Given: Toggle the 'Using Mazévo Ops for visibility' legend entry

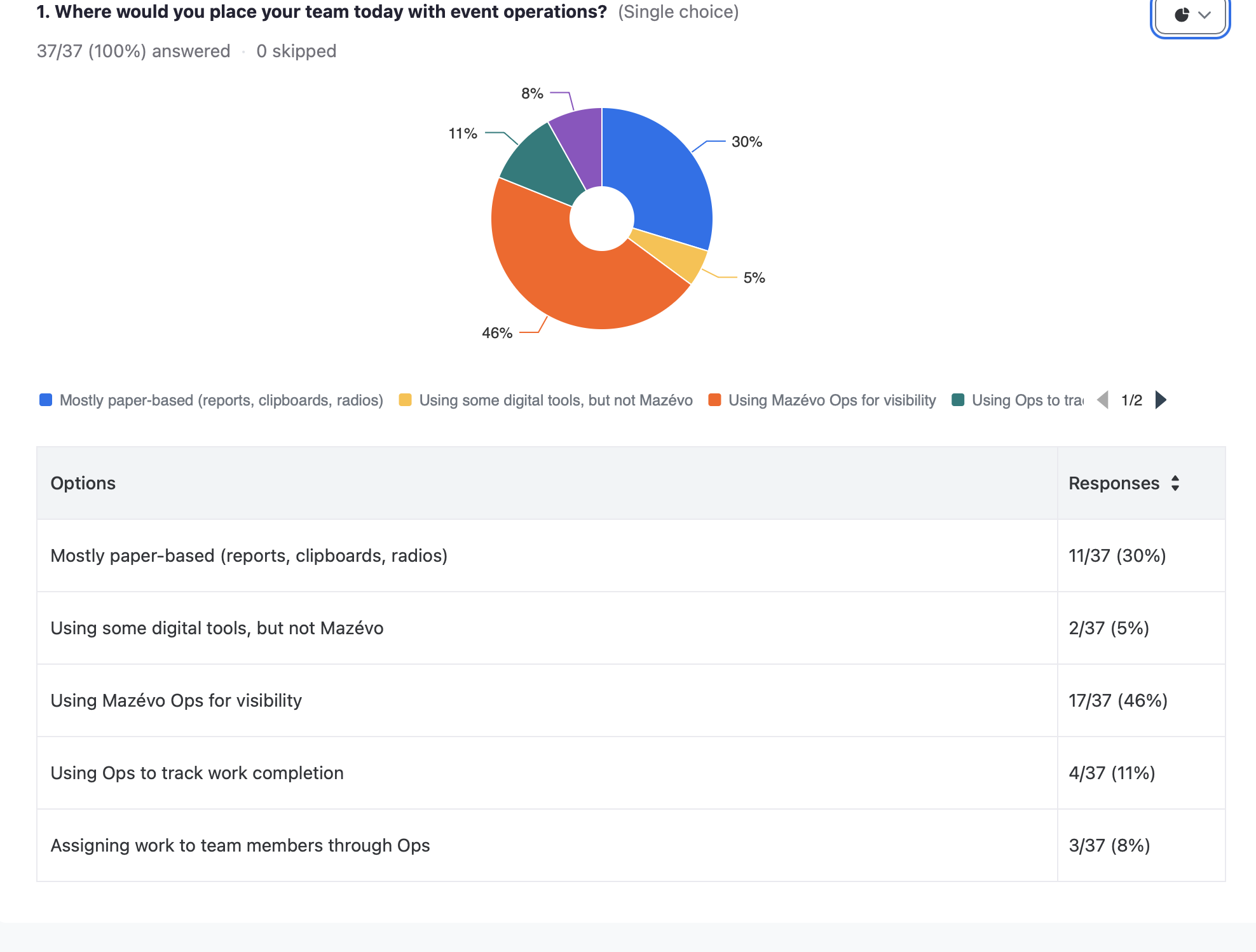Looking at the screenshot, I should coord(831,400).
